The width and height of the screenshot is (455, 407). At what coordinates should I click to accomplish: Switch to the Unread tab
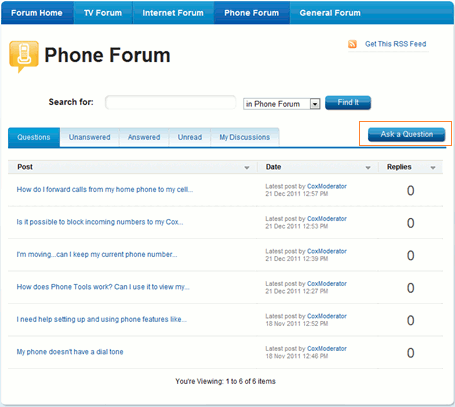190,137
